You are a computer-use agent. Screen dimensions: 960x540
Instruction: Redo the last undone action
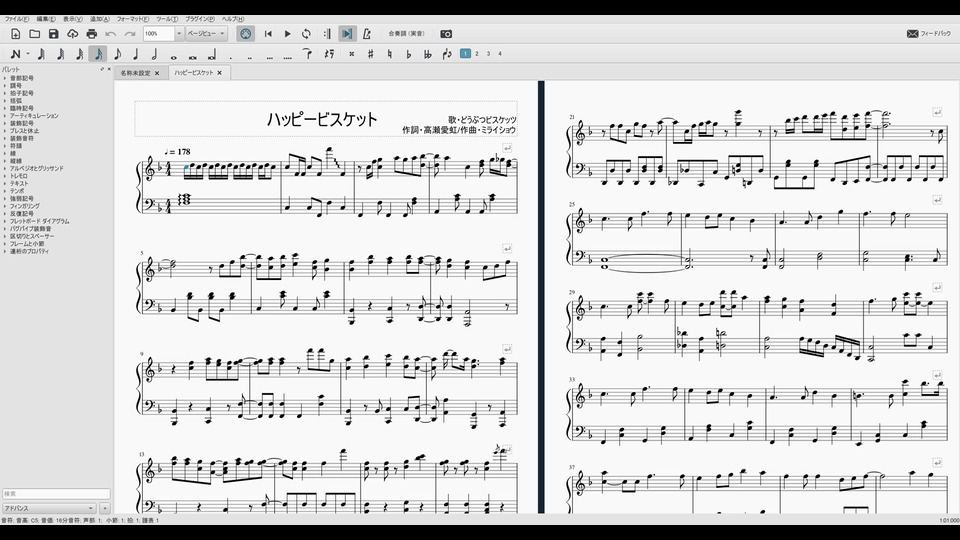130,34
